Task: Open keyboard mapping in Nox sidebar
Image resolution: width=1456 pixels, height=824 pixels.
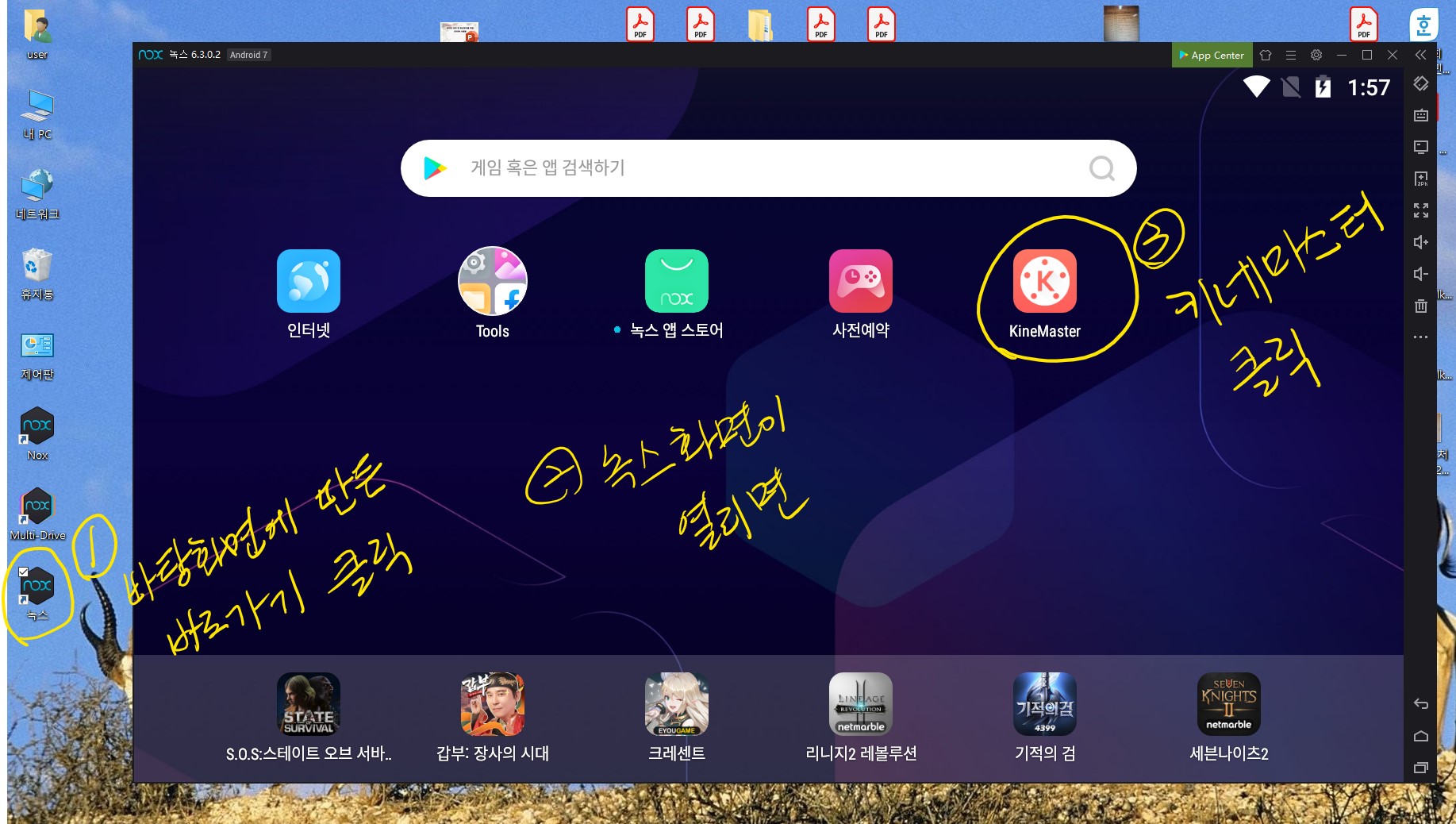Action: (1421, 115)
